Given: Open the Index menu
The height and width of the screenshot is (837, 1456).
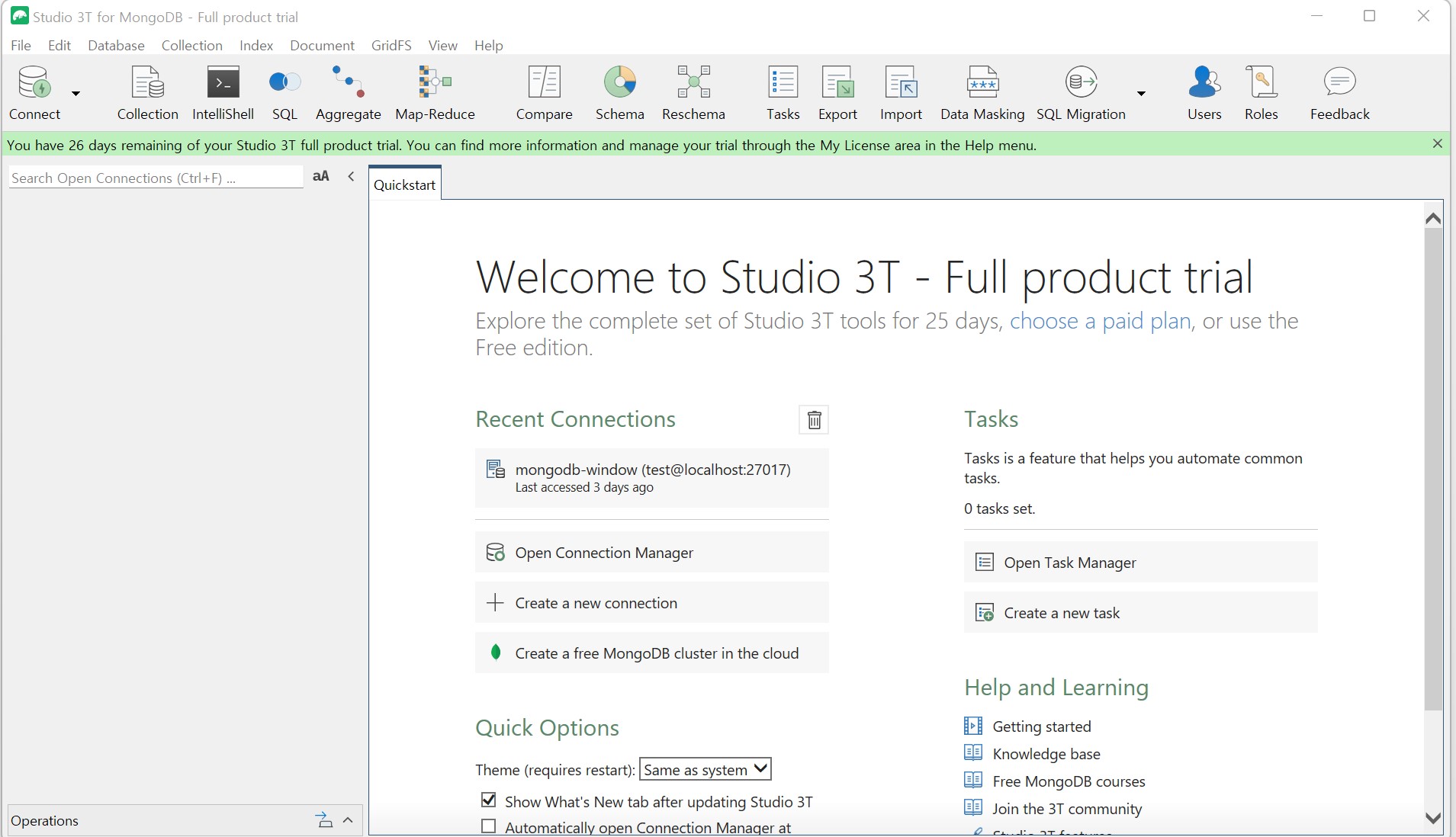Looking at the screenshot, I should pyautogui.click(x=256, y=46).
